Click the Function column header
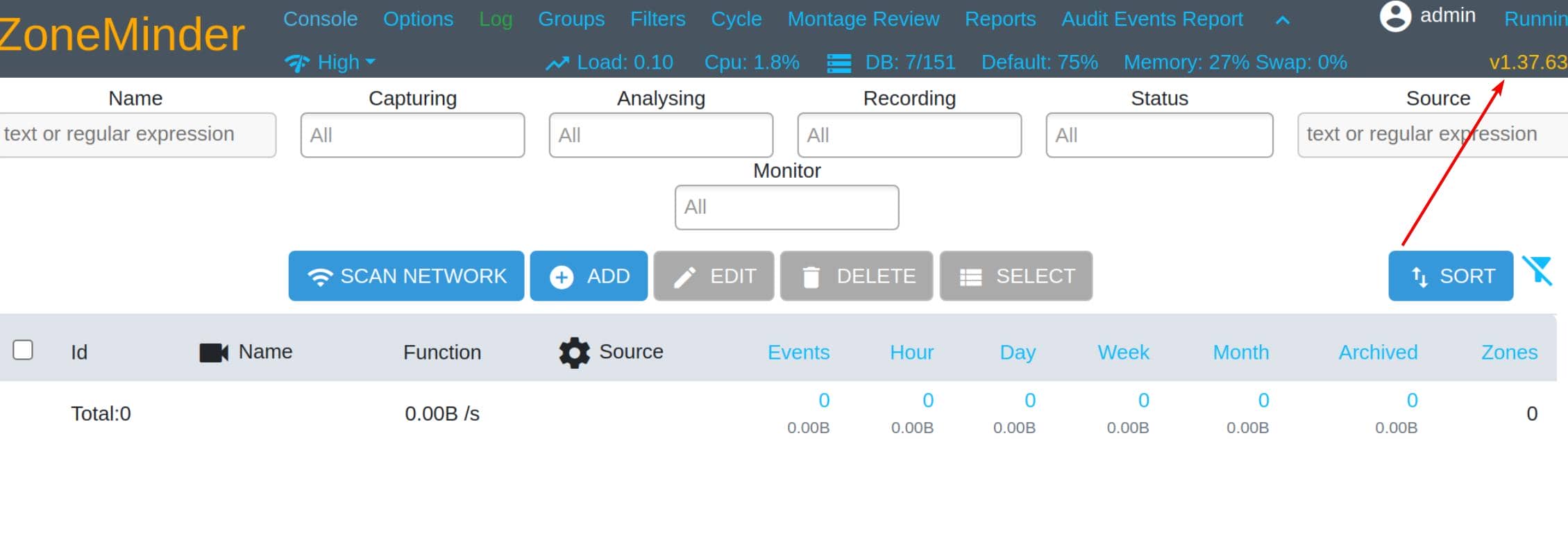The image size is (1568, 538). click(x=442, y=353)
